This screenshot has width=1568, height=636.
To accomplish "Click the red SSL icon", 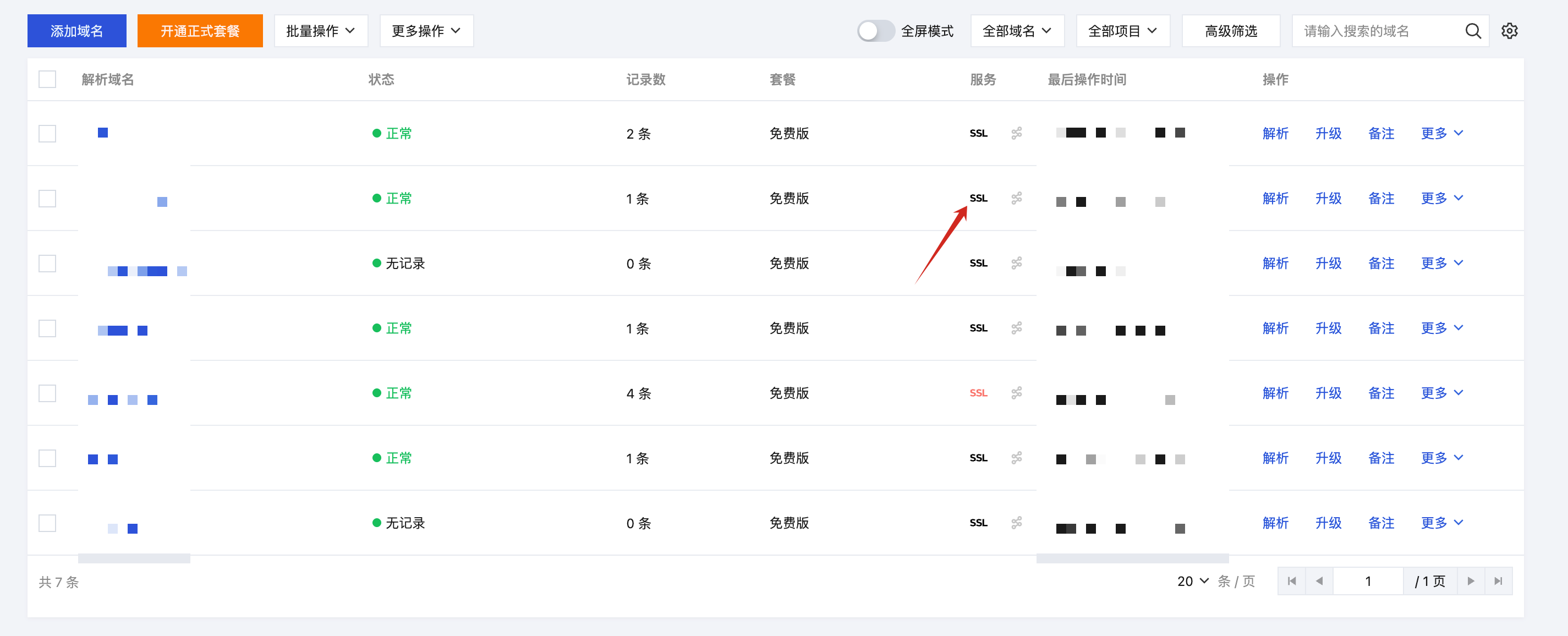I will coord(978,393).
